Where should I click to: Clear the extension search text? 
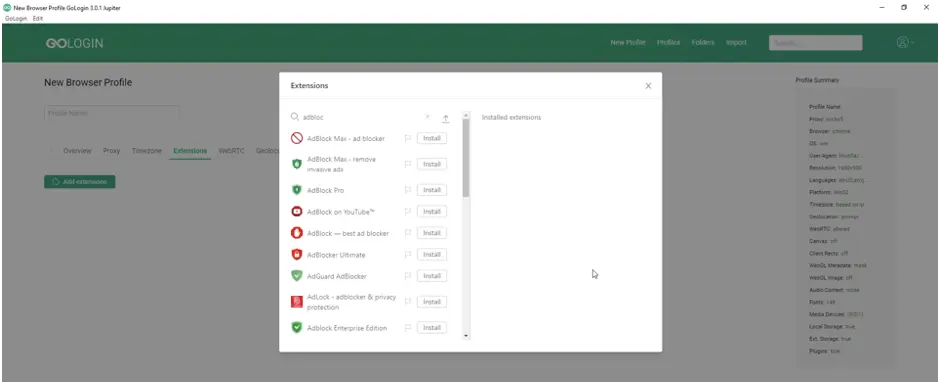click(427, 117)
